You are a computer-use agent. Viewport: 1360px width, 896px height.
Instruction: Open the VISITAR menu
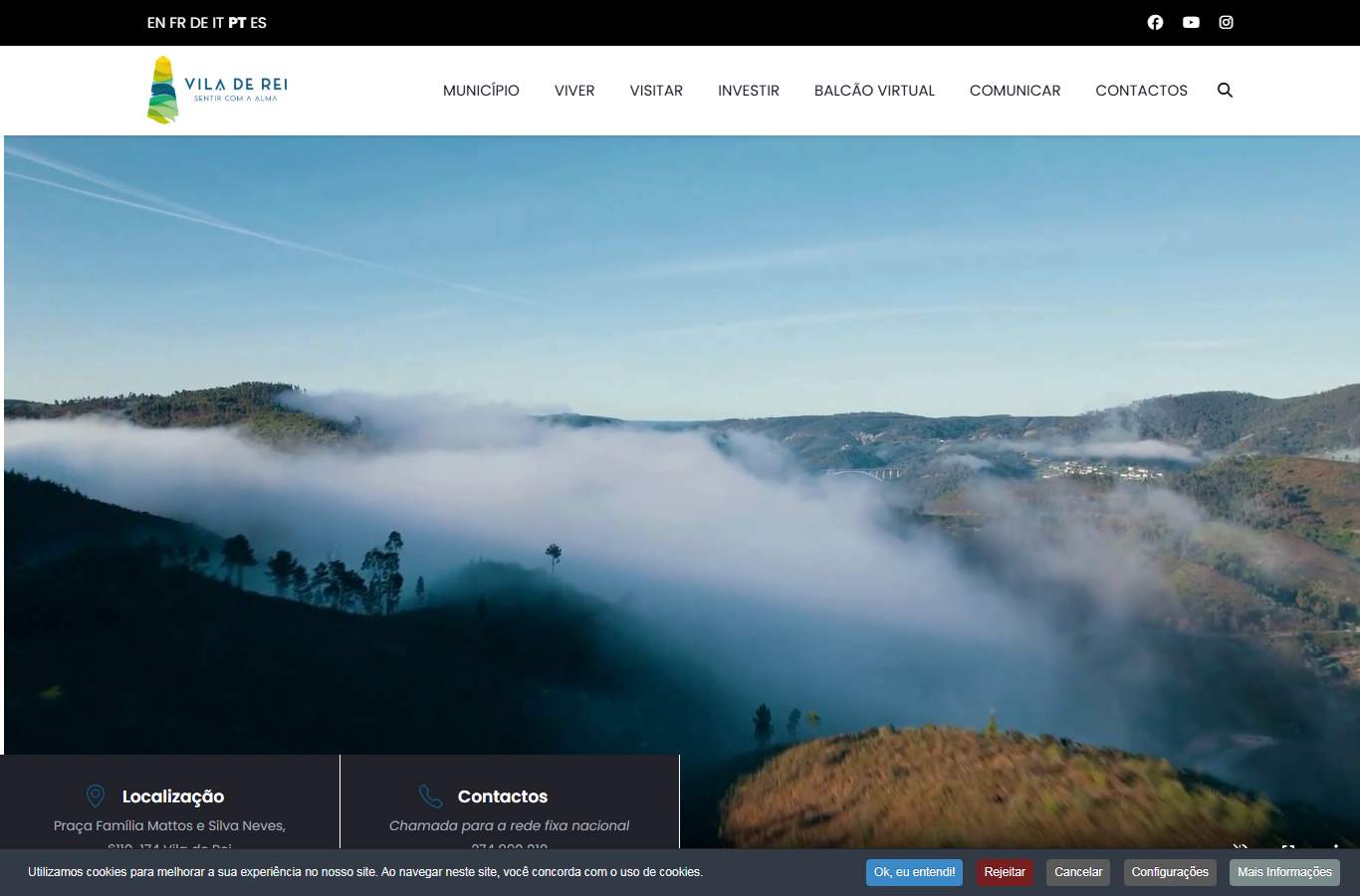pyautogui.click(x=656, y=90)
